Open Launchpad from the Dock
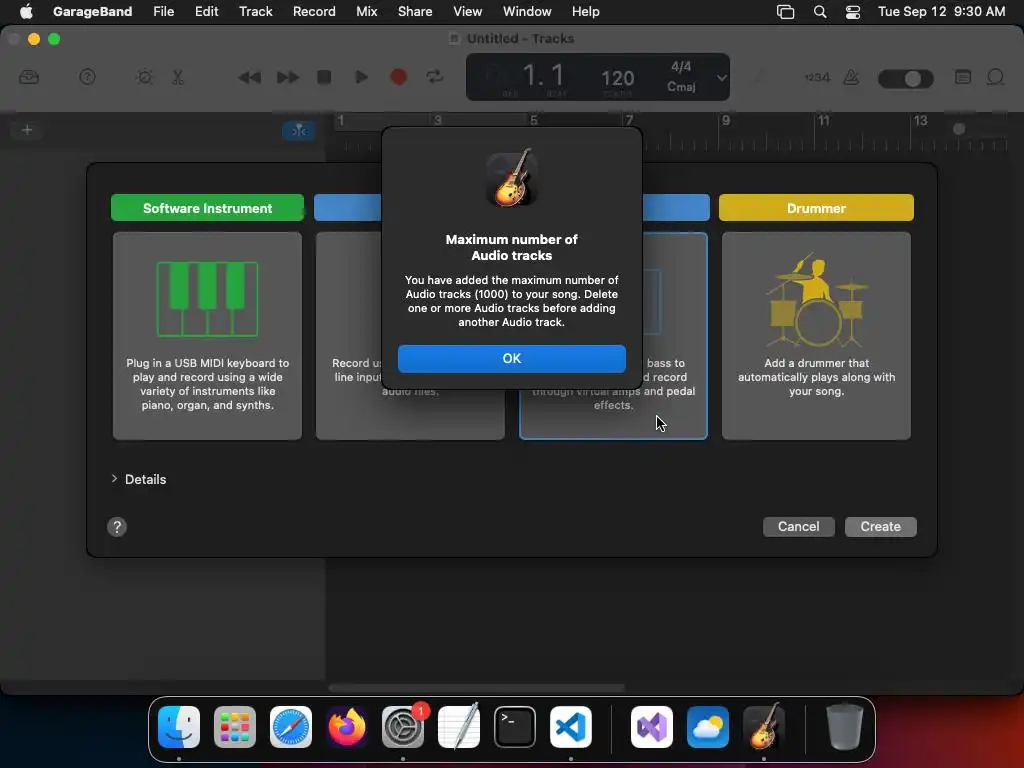1024x768 pixels. (234, 726)
